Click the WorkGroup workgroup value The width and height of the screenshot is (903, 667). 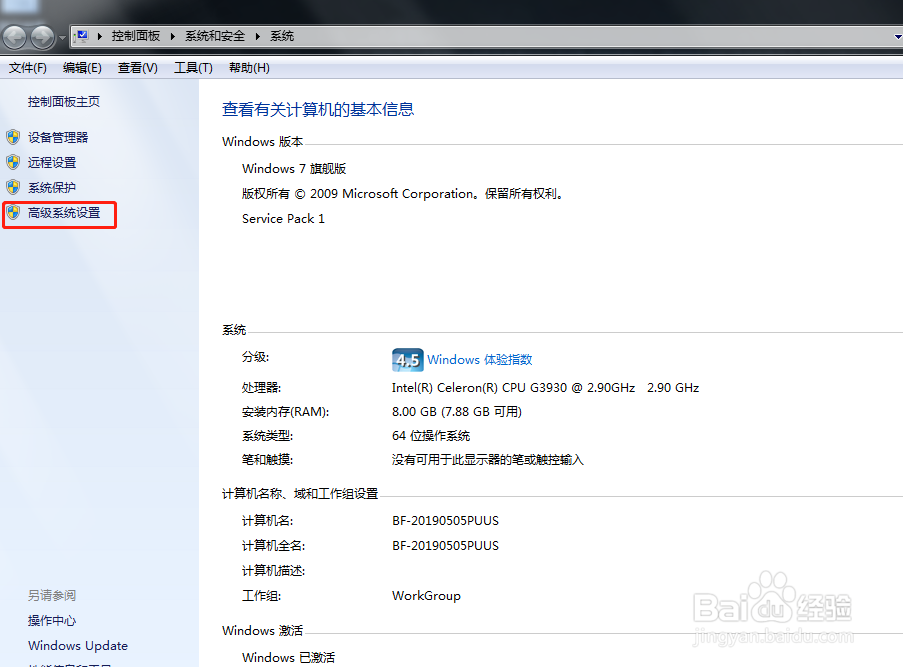(x=426, y=596)
